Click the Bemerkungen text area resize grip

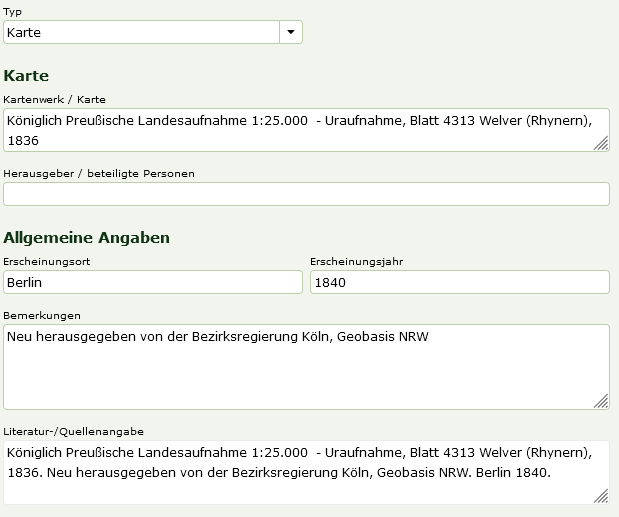tap(601, 401)
